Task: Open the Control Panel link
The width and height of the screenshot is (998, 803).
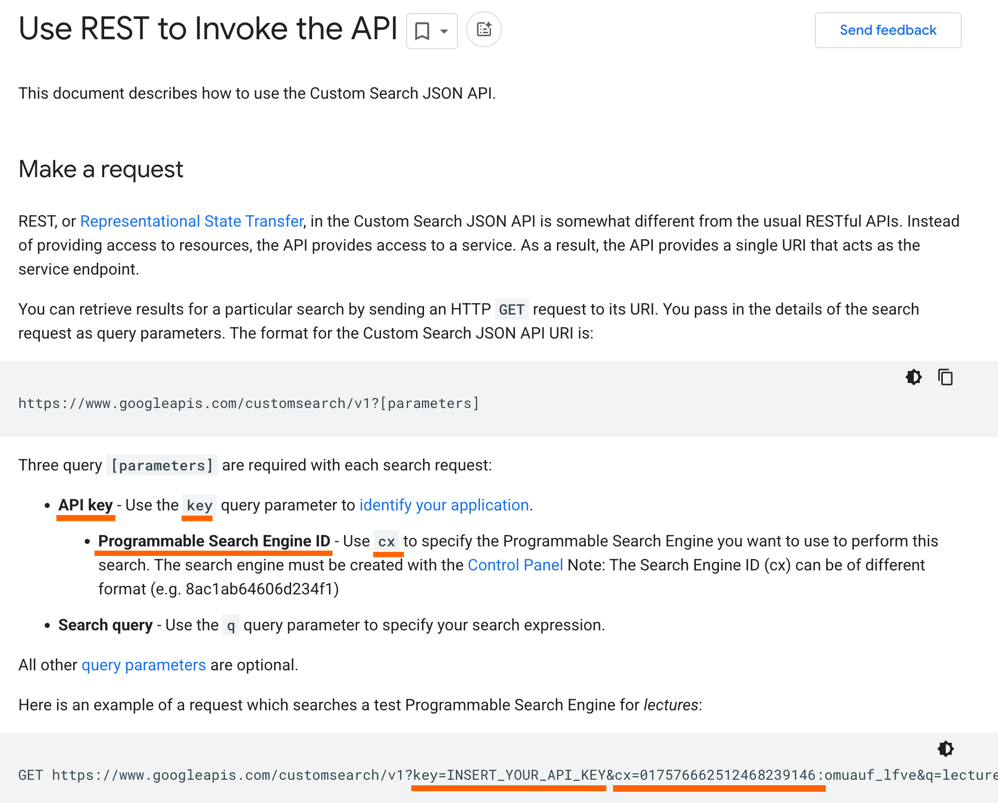Action: pyautogui.click(x=516, y=565)
